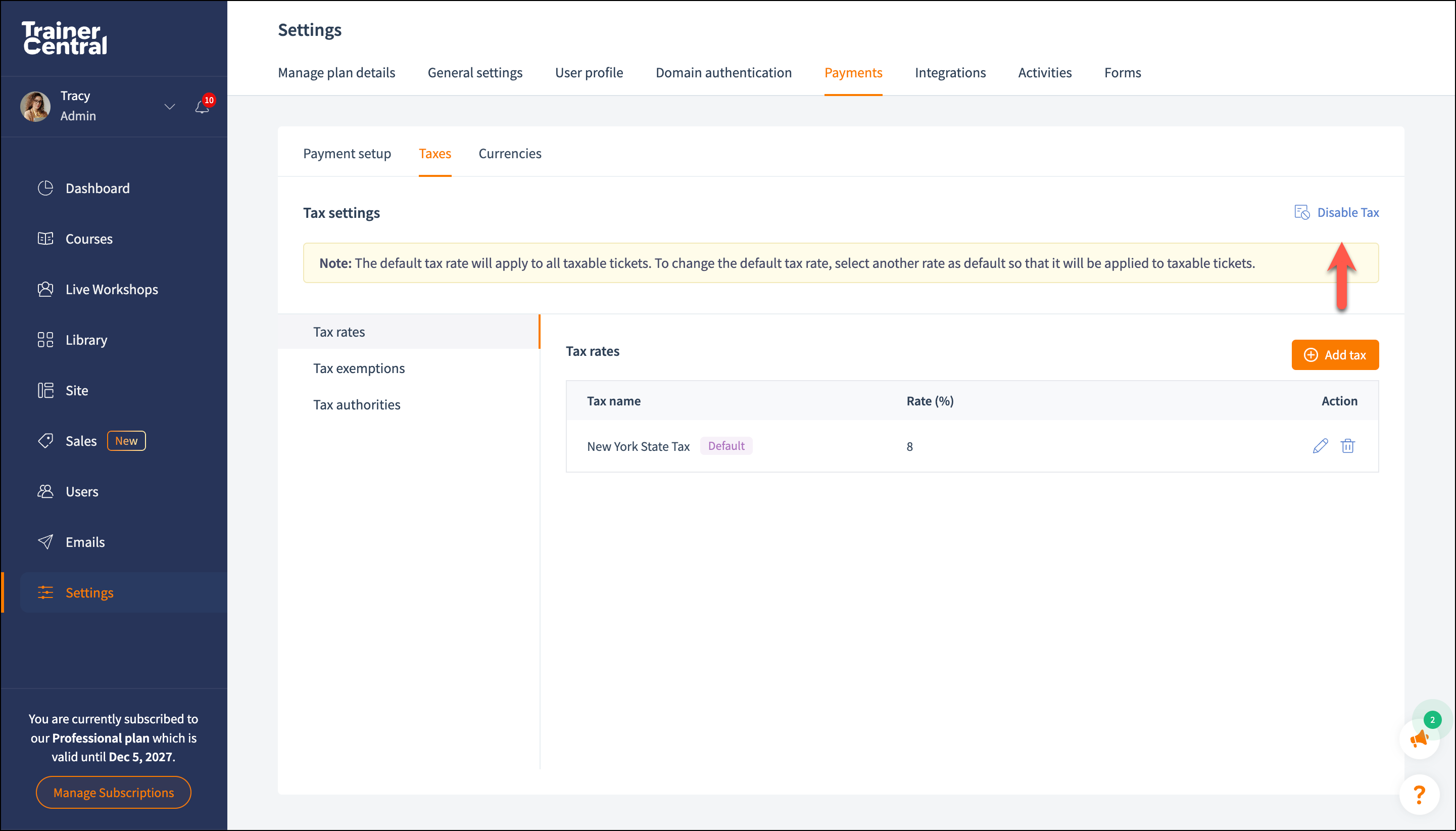Image resolution: width=1456 pixels, height=831 pixels.
Task: Select Payment setup tab
Action: point(347,154)
